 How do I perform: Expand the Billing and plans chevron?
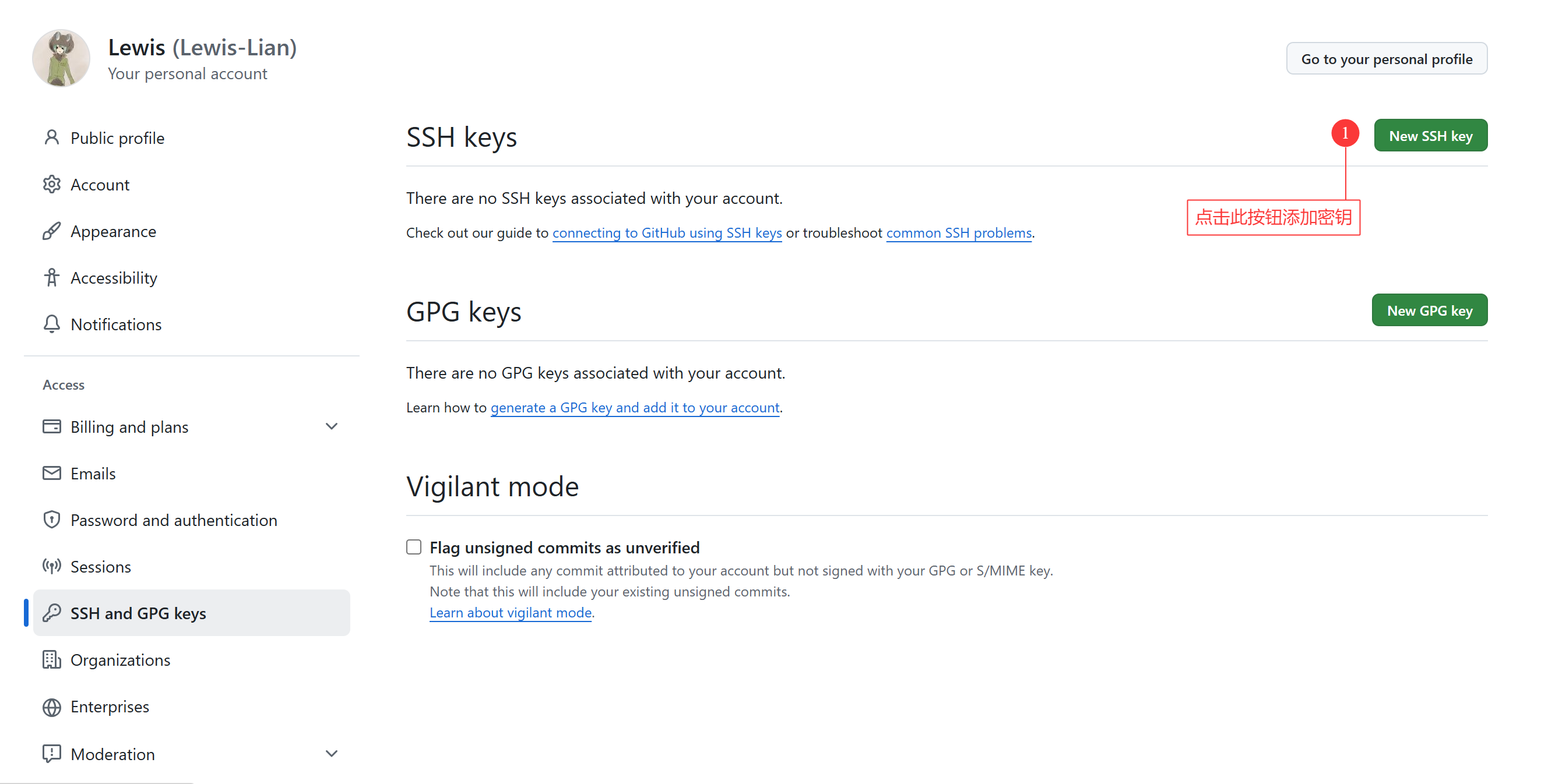[x=332, y=426]
